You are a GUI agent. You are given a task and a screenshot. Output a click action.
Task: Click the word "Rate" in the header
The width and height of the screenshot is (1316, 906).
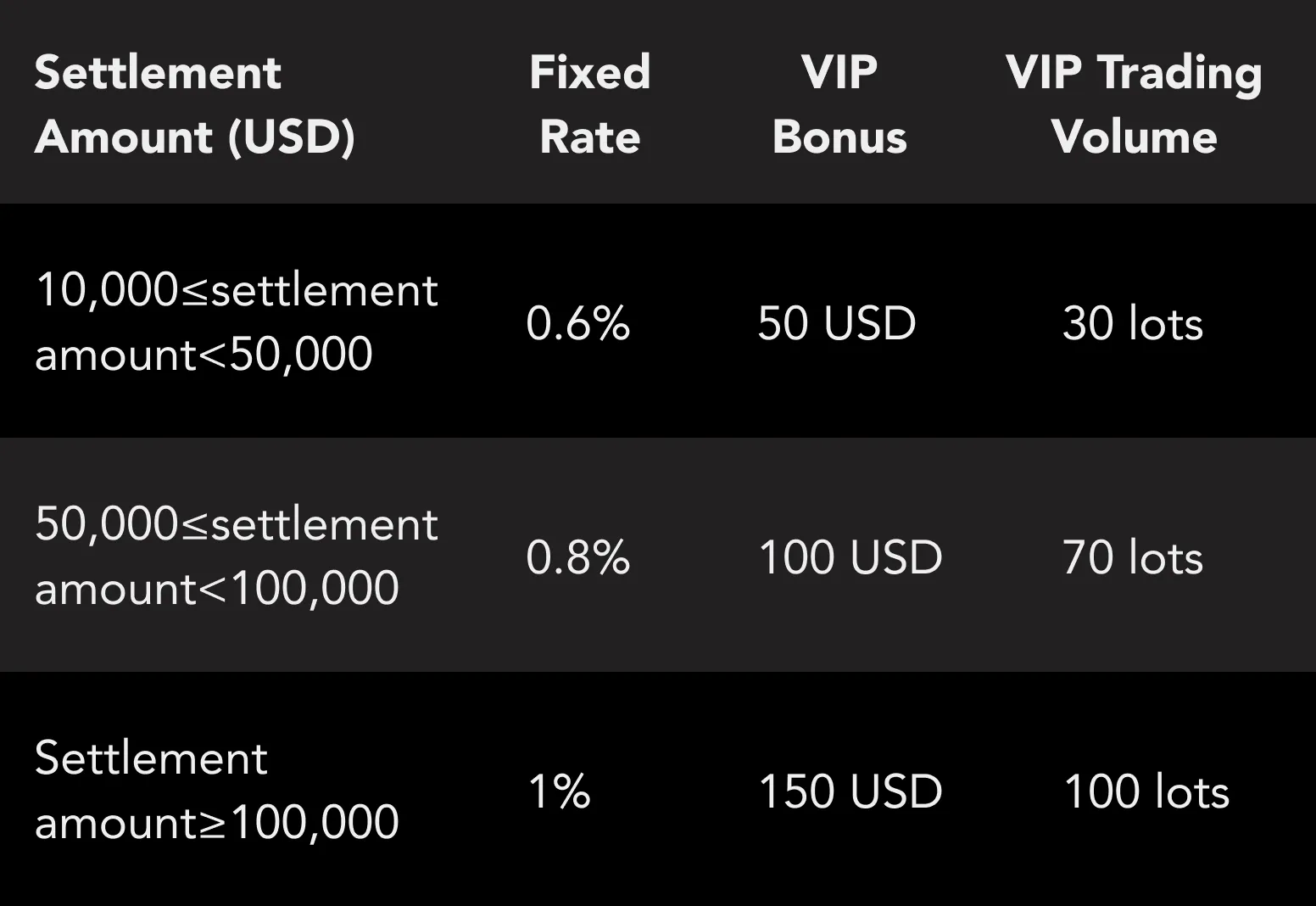590,137
